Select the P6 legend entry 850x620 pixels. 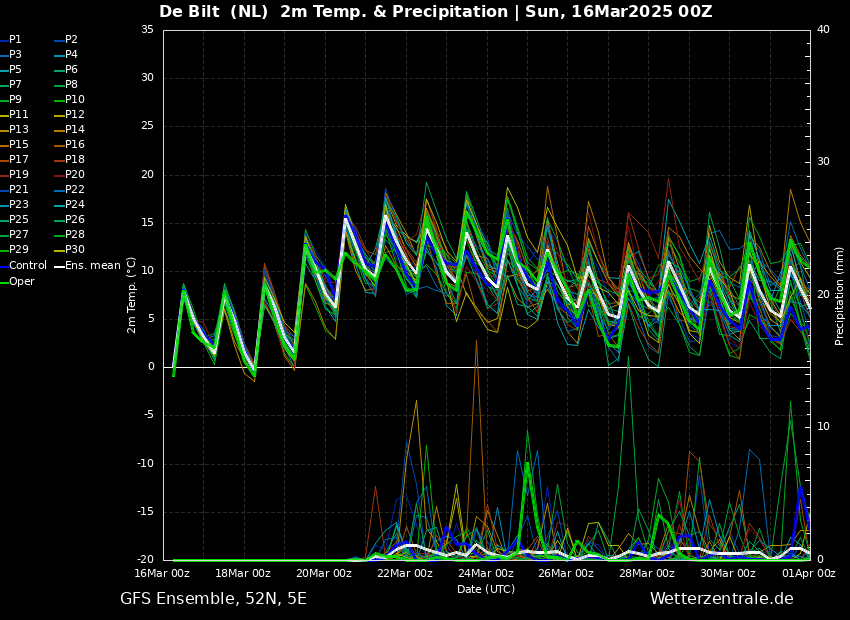(67, 69)
